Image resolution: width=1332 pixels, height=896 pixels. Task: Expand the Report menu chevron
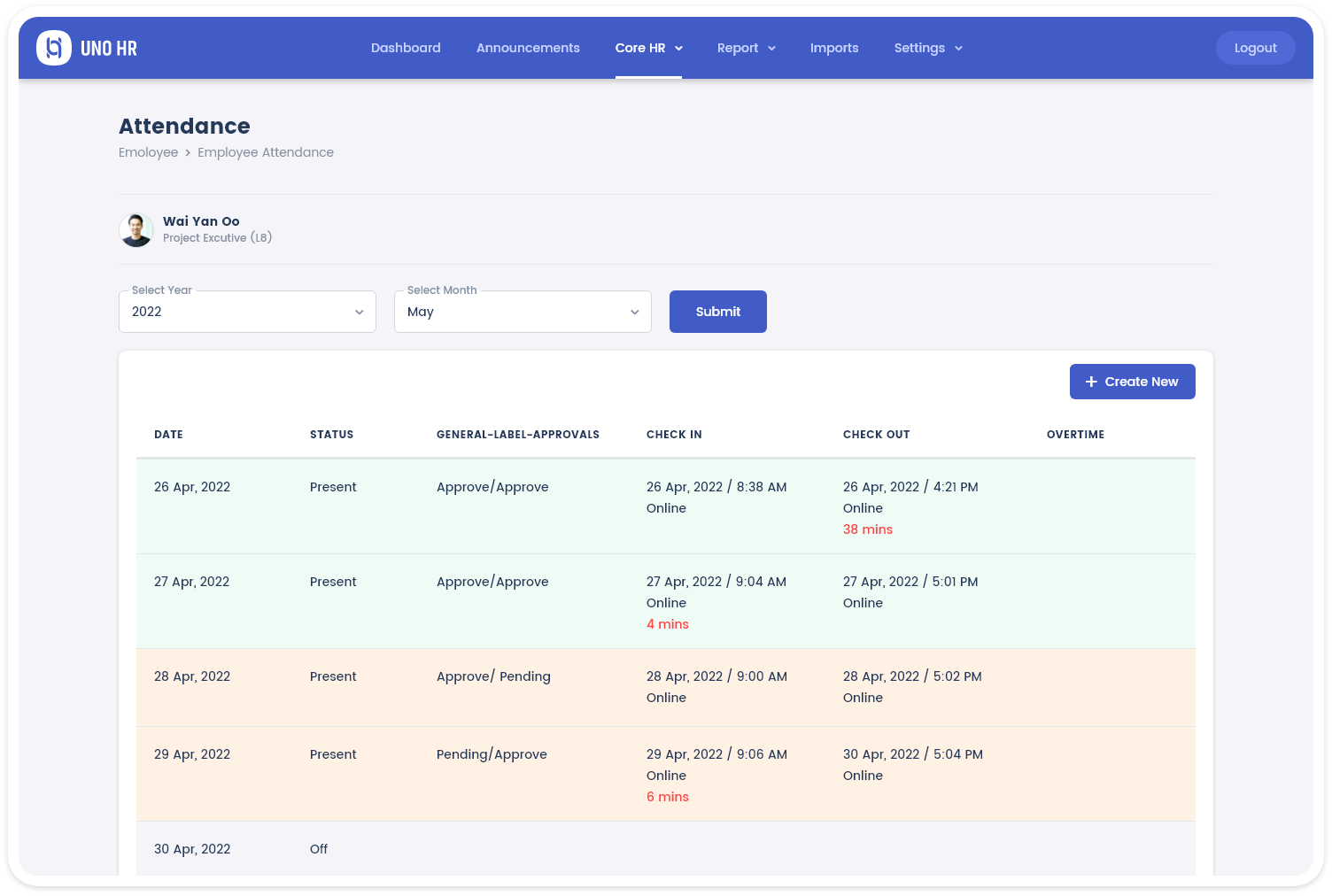pos(771,49)
